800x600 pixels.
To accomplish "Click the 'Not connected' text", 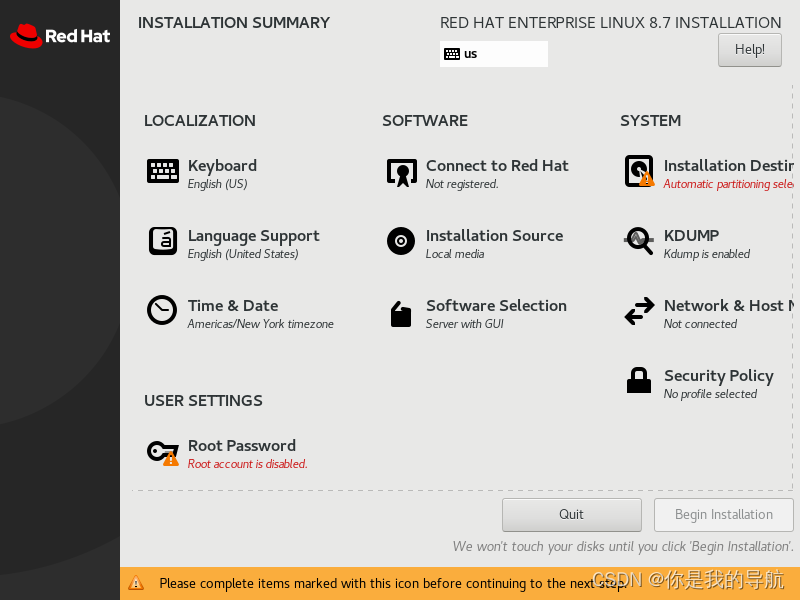I will (701, 324).
